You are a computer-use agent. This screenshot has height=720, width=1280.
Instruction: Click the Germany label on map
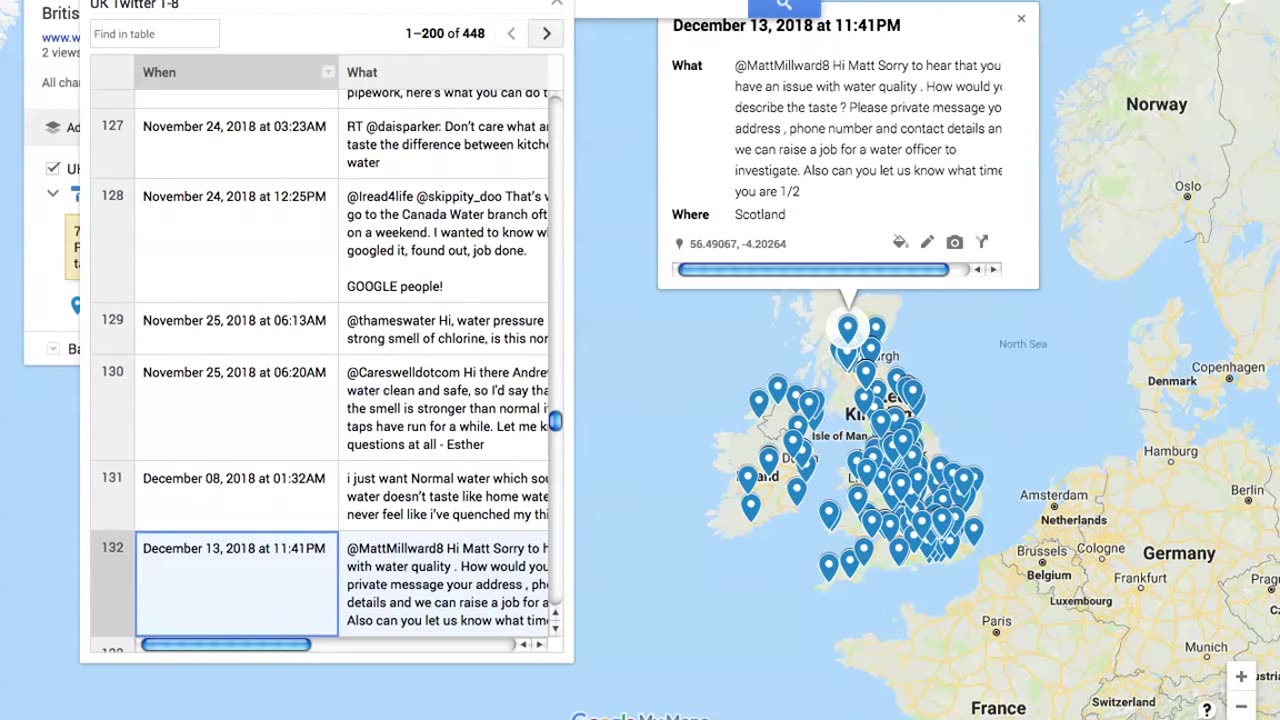click(1179, 553)
